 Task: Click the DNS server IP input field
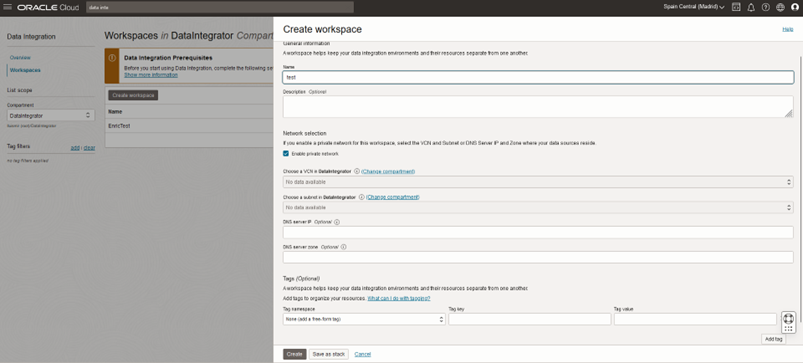538,232
